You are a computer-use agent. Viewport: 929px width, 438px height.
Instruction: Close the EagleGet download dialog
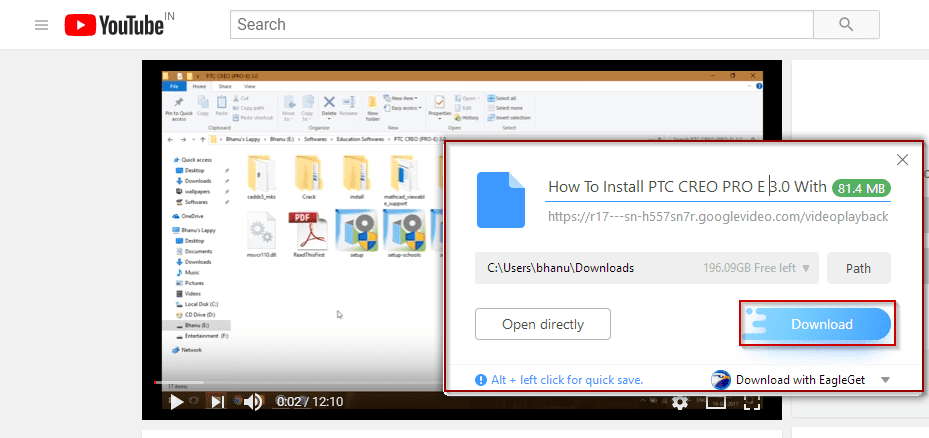coord(902,159)
